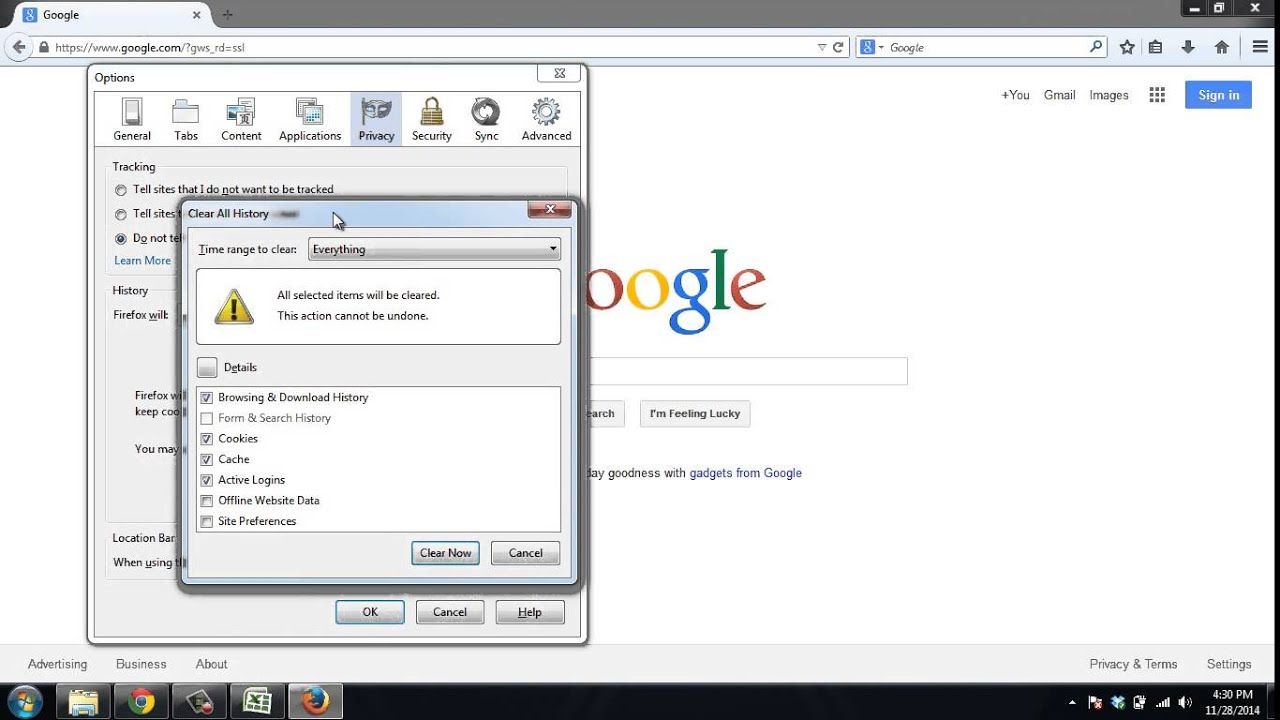The width and height of the screenshot is (1280, 720).
Task: Open the Content options panel
Action: [x=241, y=120]
